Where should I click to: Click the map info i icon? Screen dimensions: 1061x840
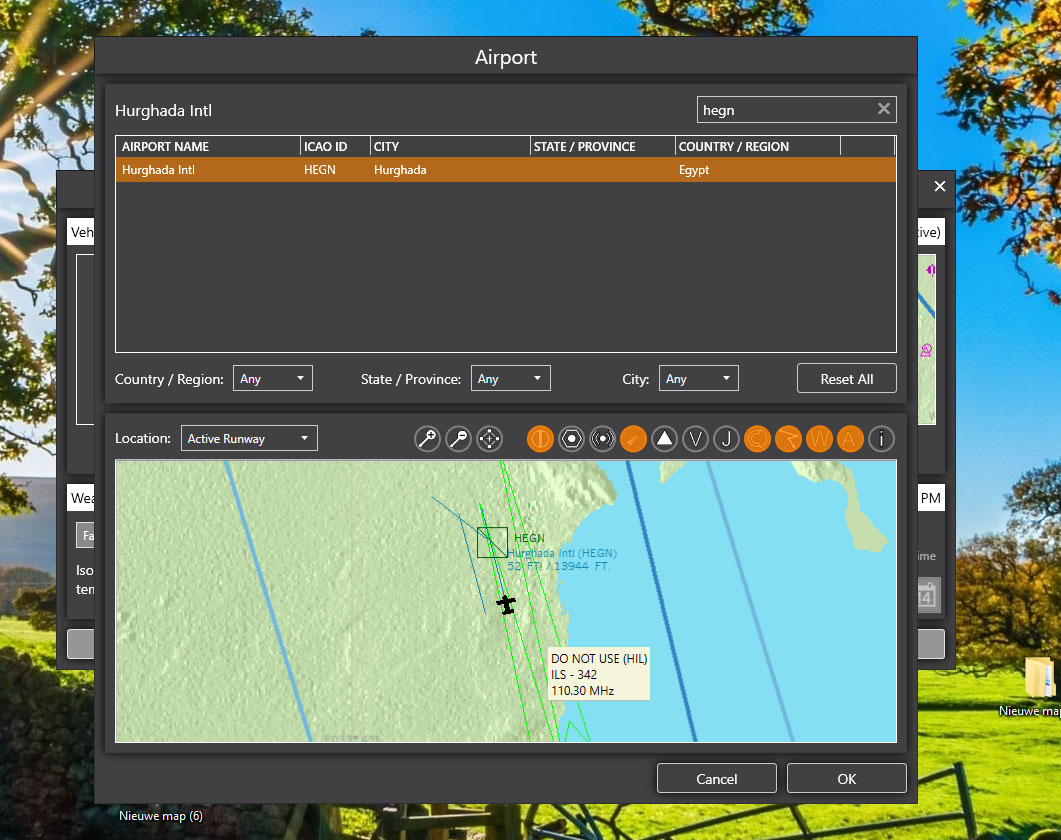pos(881,439)
